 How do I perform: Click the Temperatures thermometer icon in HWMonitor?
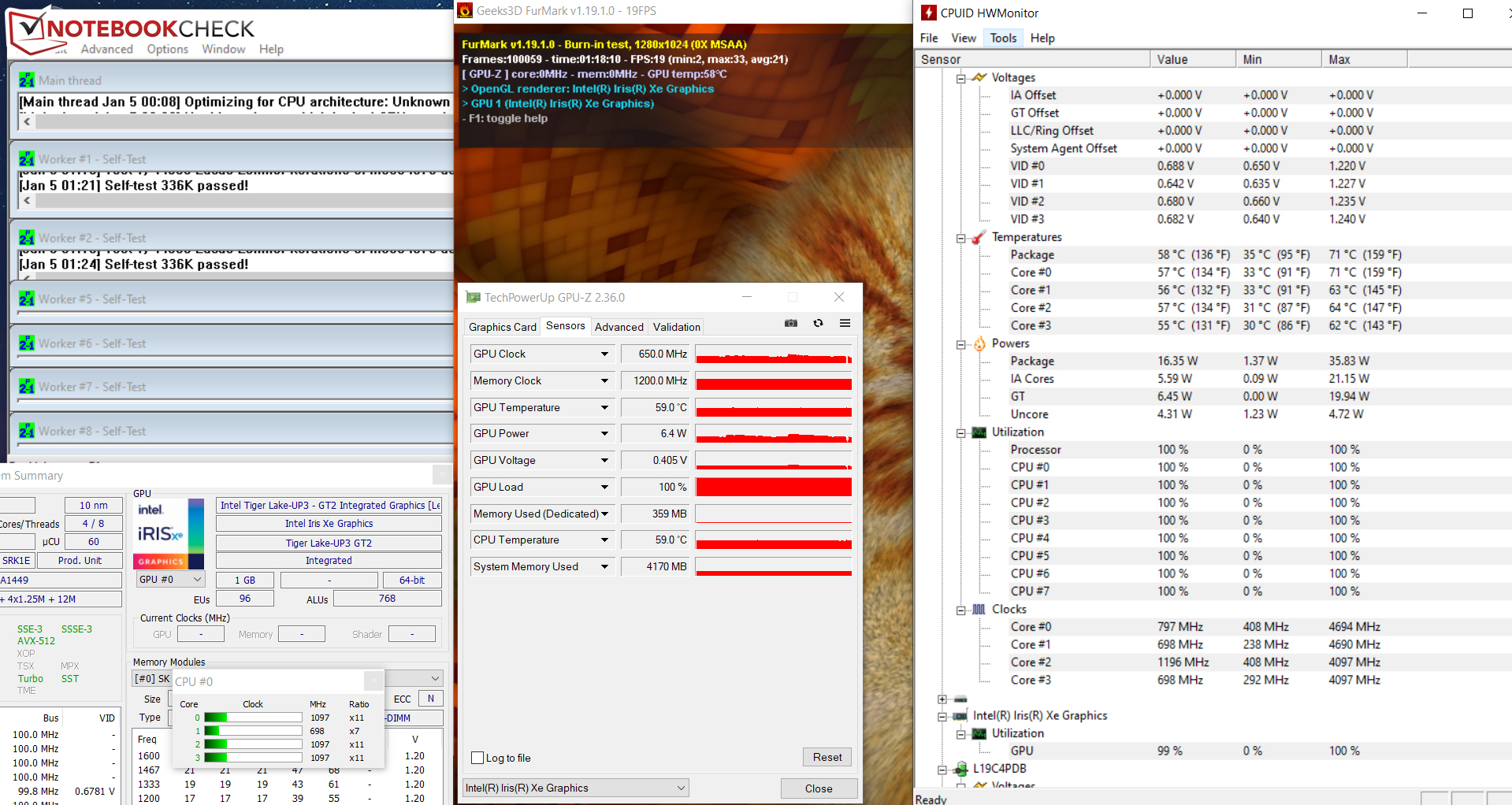(x=979, y=237)
